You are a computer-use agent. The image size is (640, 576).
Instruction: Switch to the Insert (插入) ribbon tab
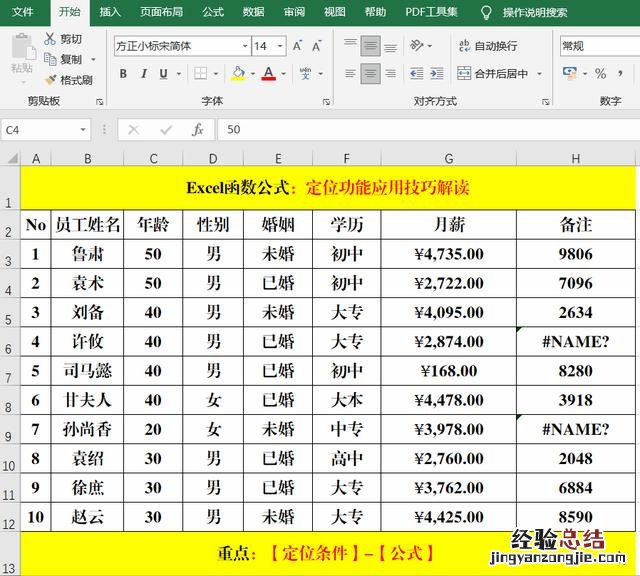pos(111,12)
